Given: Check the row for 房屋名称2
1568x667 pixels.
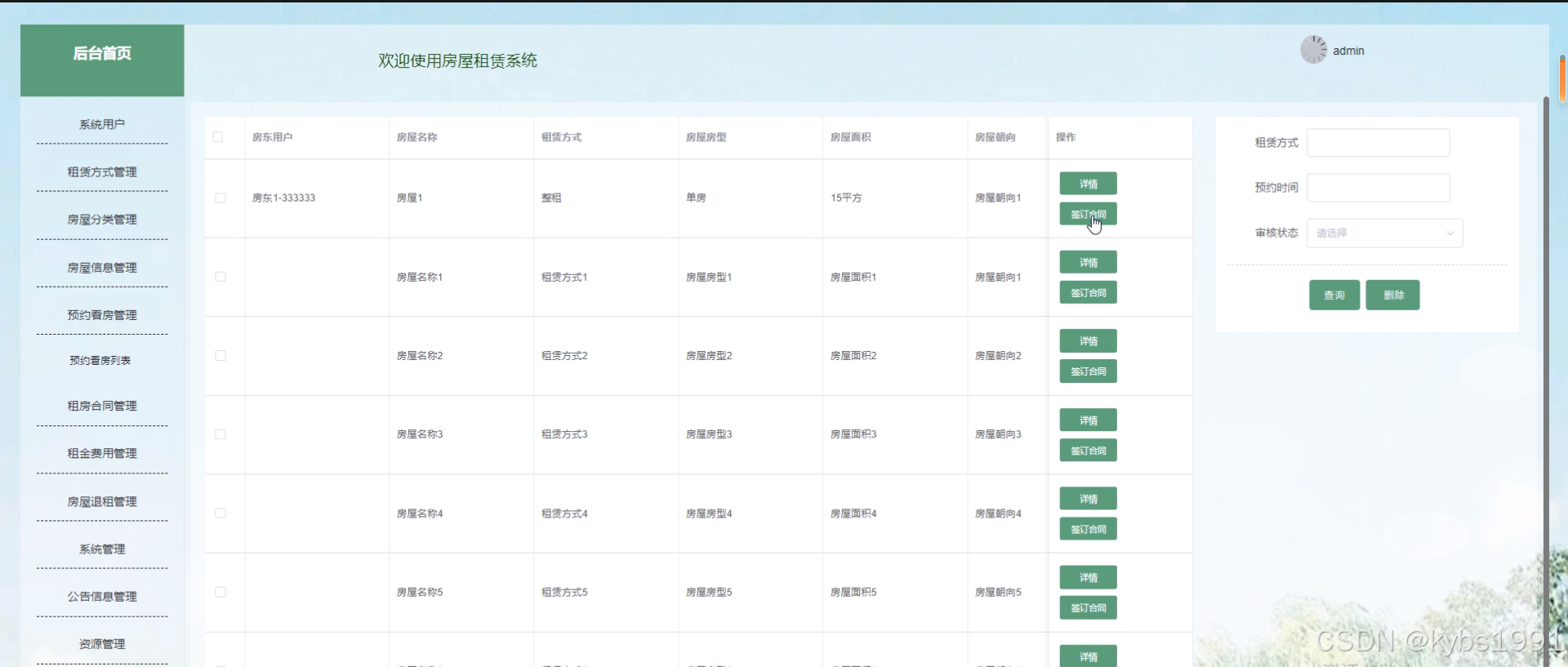Looking at the screenshot, I should (220, 355).
